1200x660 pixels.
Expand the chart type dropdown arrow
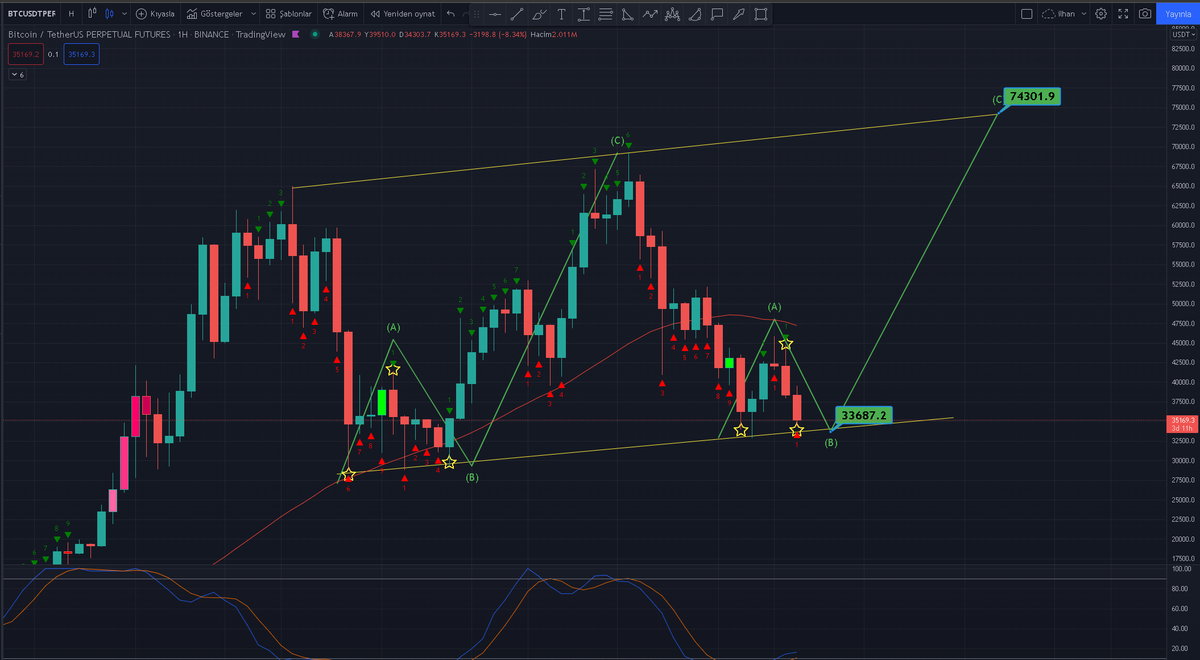point(125,14)
